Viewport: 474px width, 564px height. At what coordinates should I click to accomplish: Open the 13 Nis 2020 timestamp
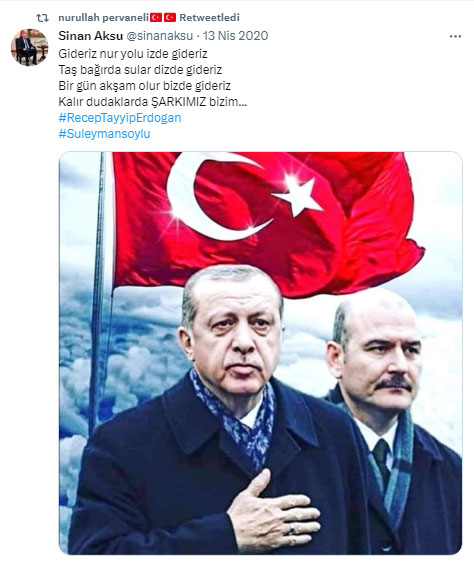pos(236,36)
